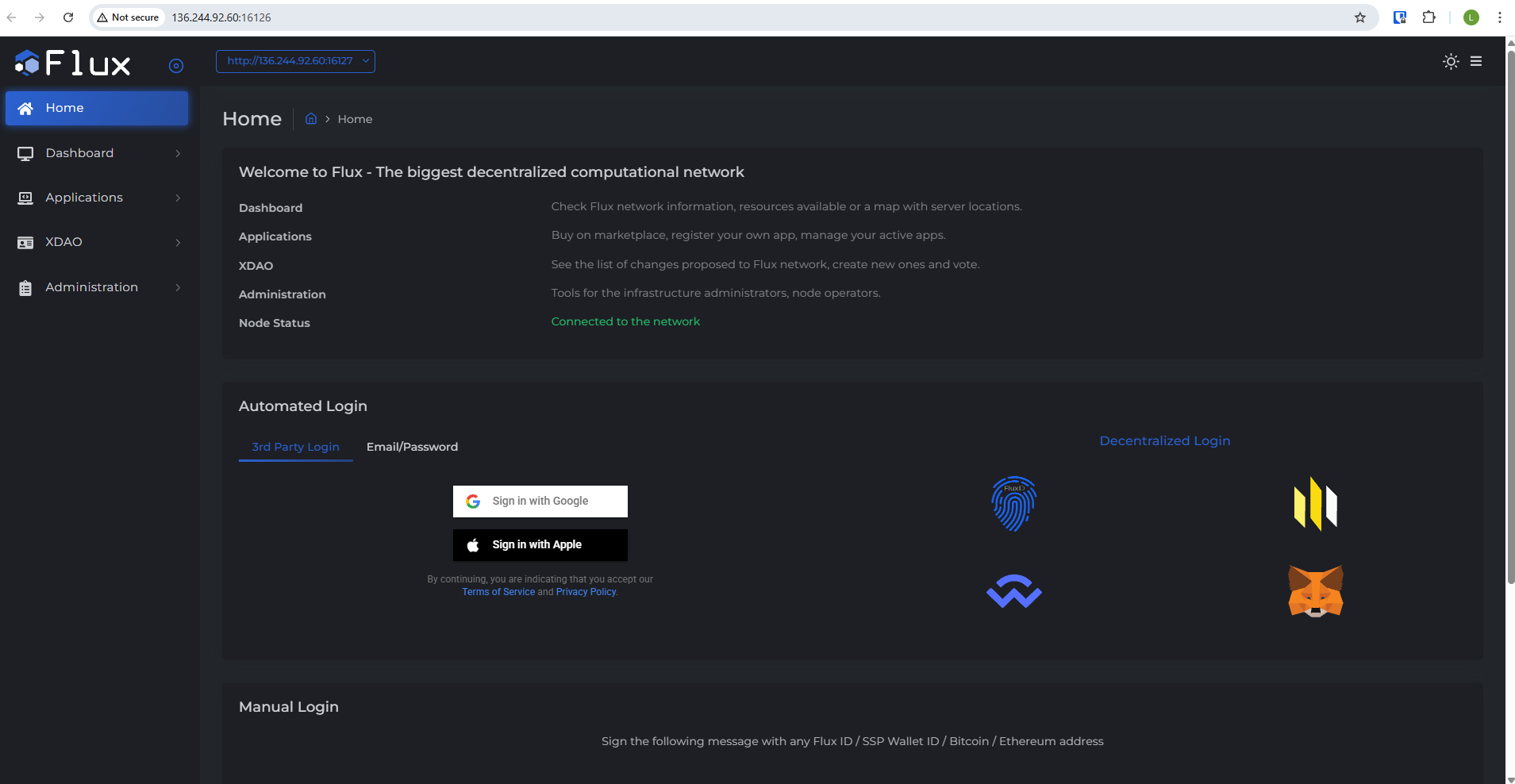The width and height of the screenshot is (1515, 784).
Task: Click the WalletConnect login icon
Action: coord(1013,591)
